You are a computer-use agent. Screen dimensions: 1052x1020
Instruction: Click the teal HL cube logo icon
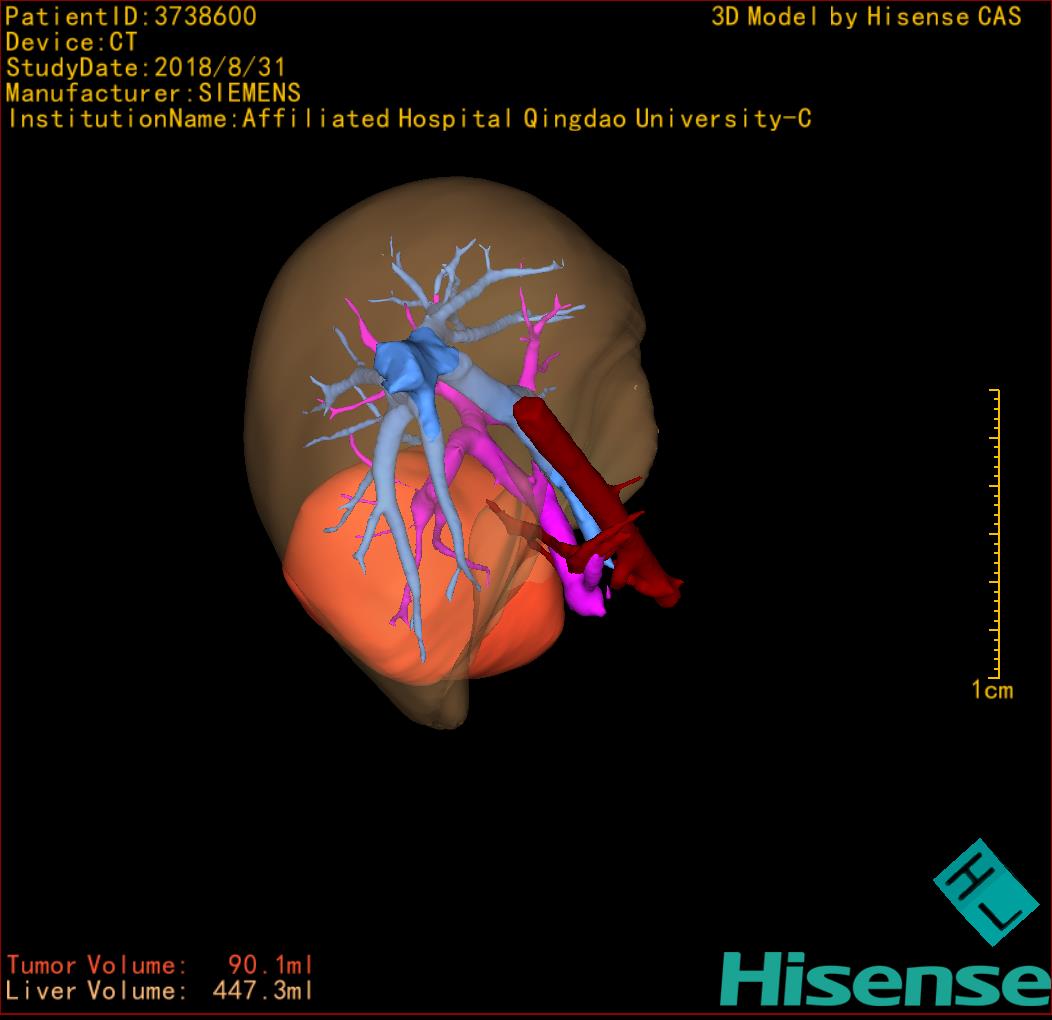[x=985, y=892]
